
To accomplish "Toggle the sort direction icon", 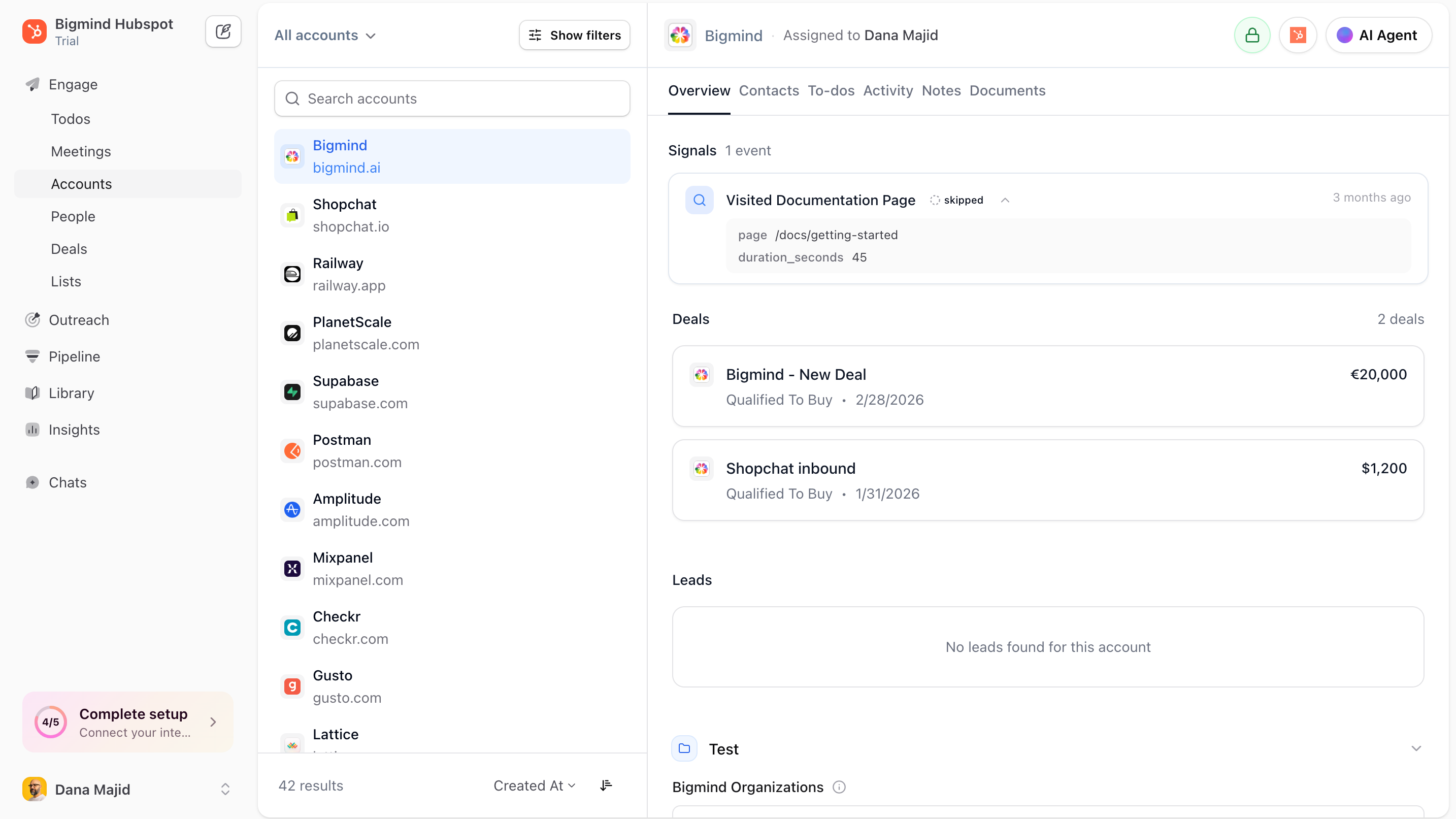I will tap(606, 785).
